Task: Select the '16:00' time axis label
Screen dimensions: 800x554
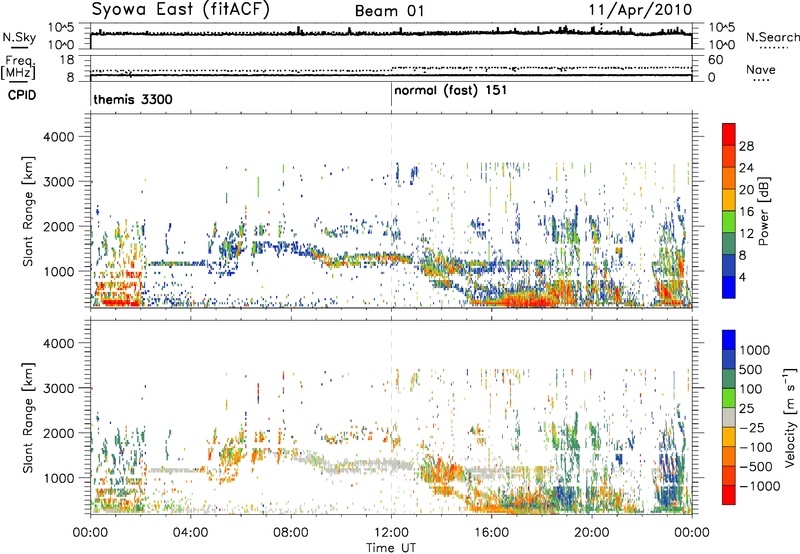Action: [x=491, y=533]
